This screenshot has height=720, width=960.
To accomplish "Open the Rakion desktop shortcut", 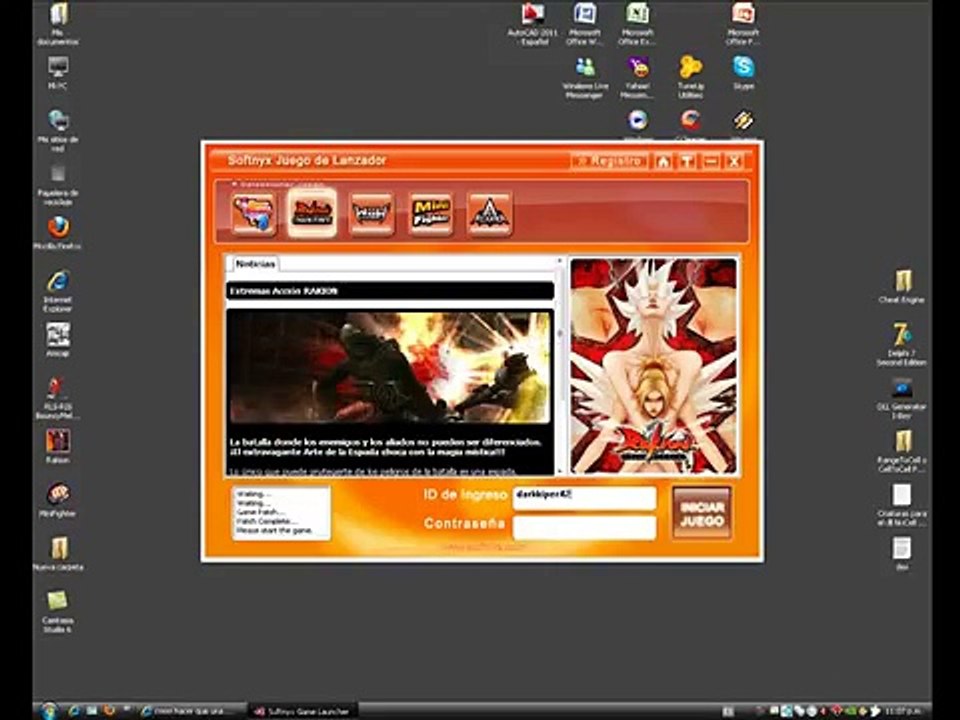I will click(x=58, y=446).
